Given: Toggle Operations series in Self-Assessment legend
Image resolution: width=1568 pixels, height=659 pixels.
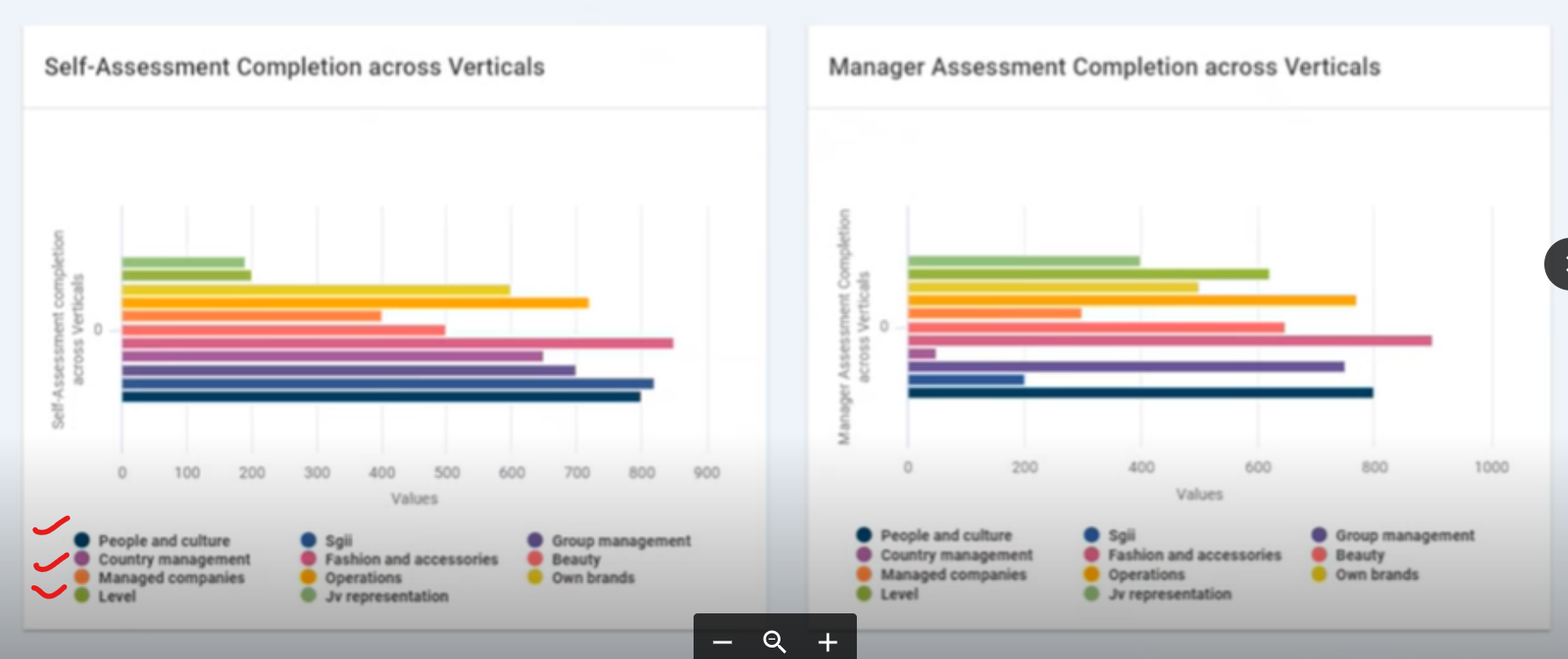Looking at the screenshot, I should click(x=363, y=577).
